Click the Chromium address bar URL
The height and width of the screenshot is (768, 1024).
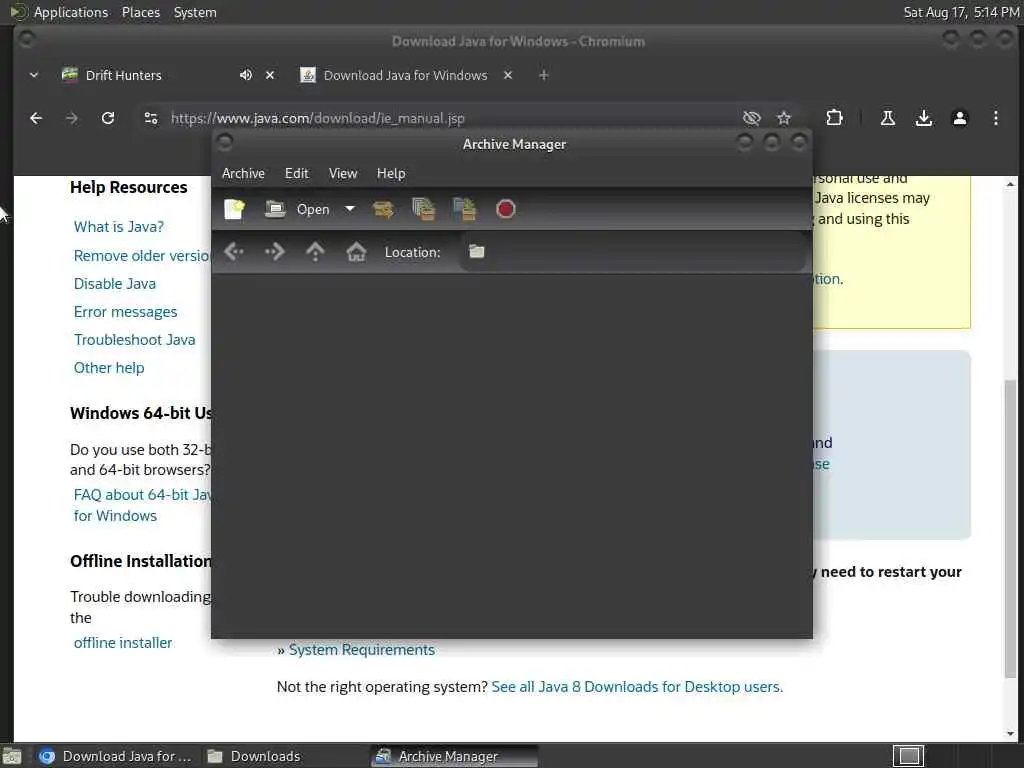[317, 118]
